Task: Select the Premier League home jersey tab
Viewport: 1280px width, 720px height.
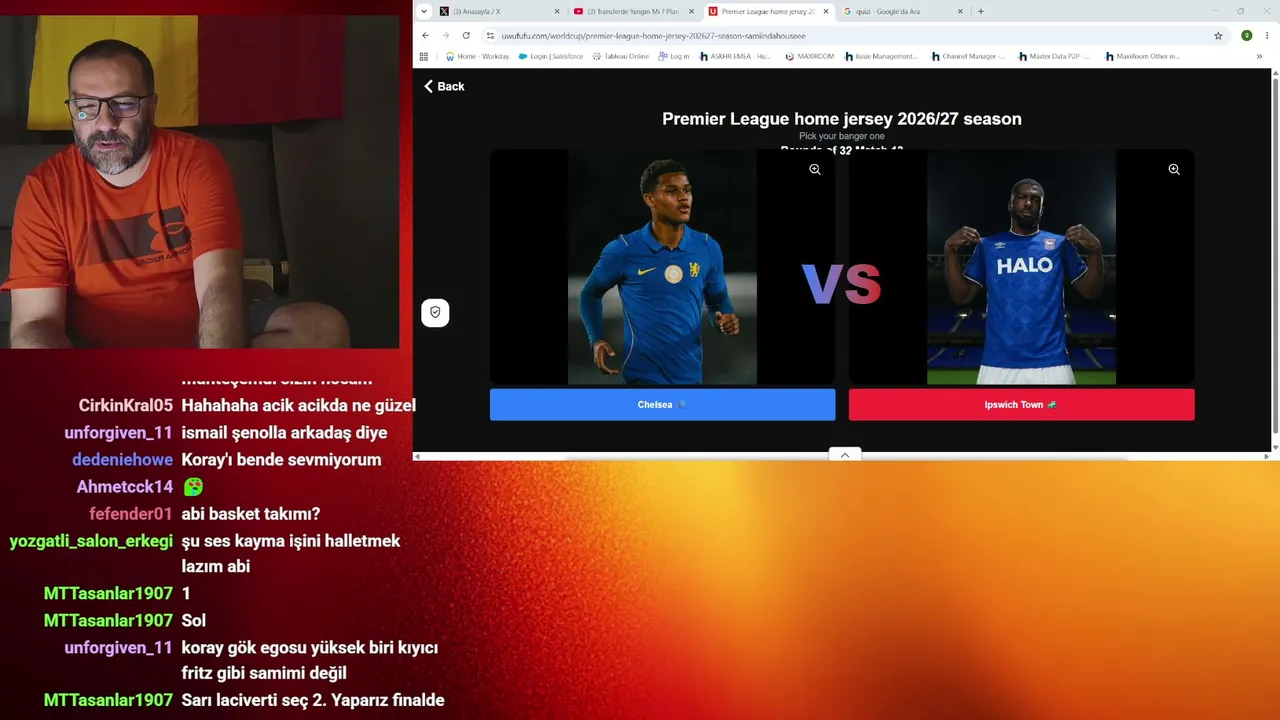Action: (x=768, y=11)
